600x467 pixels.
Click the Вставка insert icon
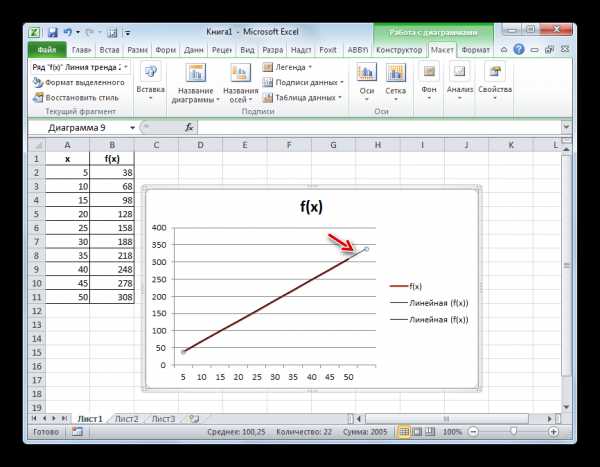[x=150, y=72]
